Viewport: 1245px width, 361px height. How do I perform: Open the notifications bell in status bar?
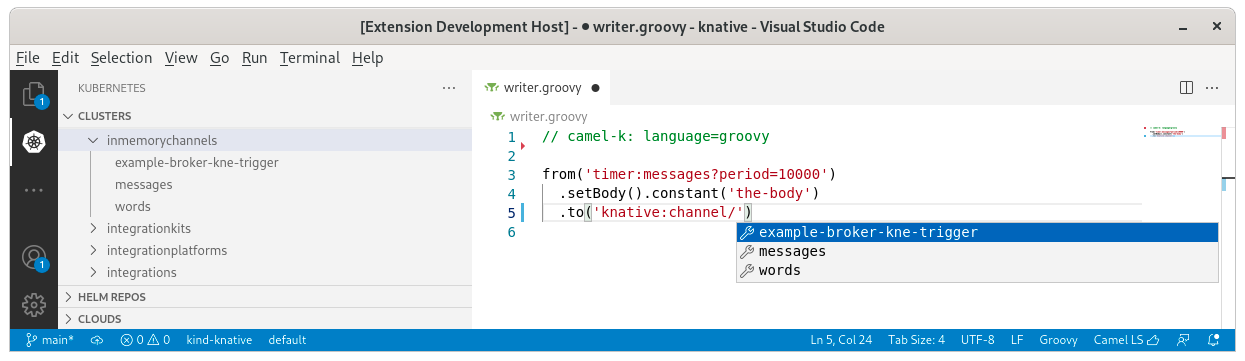[1214, 340]
